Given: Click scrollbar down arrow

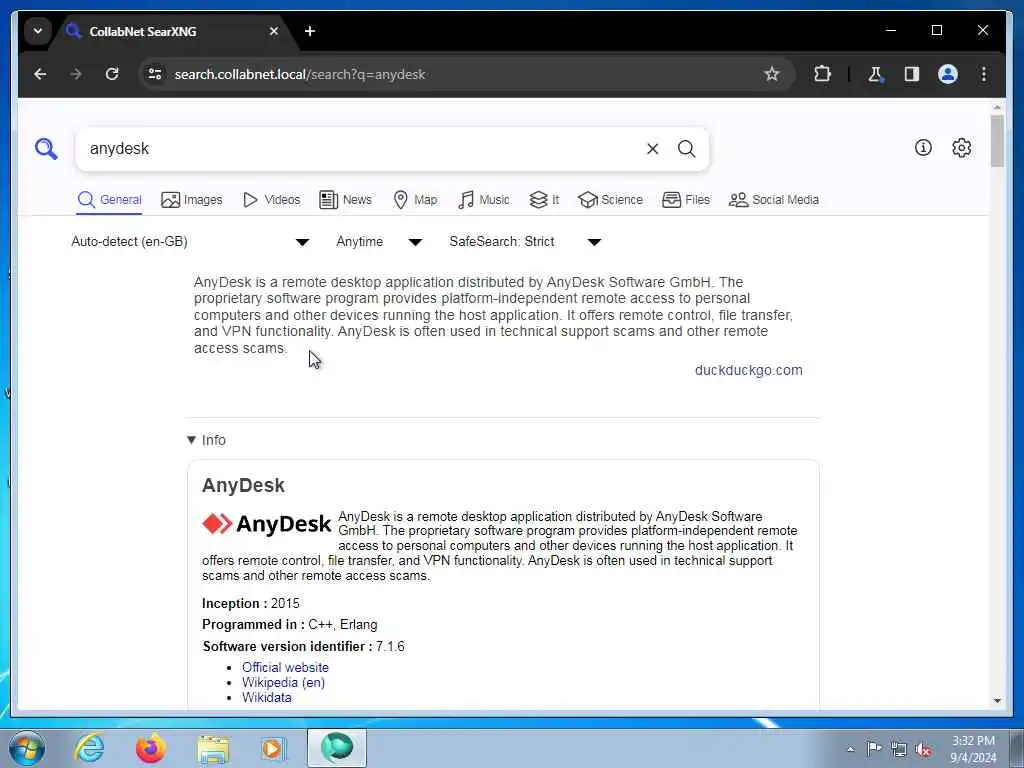Looking at the screenshot, I should pyautogui.click(x=997, y=701).
